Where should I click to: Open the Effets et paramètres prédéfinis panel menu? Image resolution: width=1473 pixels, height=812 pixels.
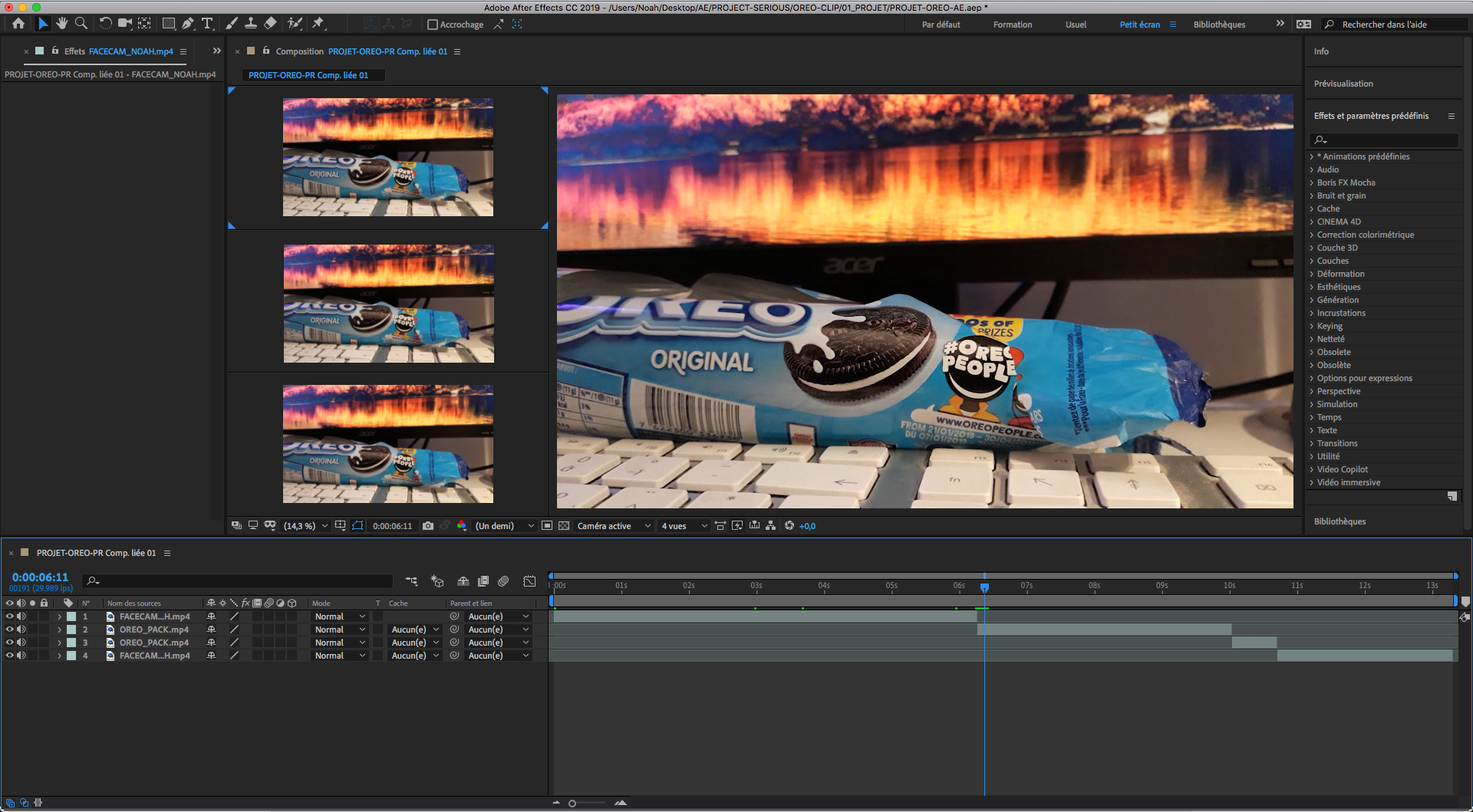coord(1452,116)
